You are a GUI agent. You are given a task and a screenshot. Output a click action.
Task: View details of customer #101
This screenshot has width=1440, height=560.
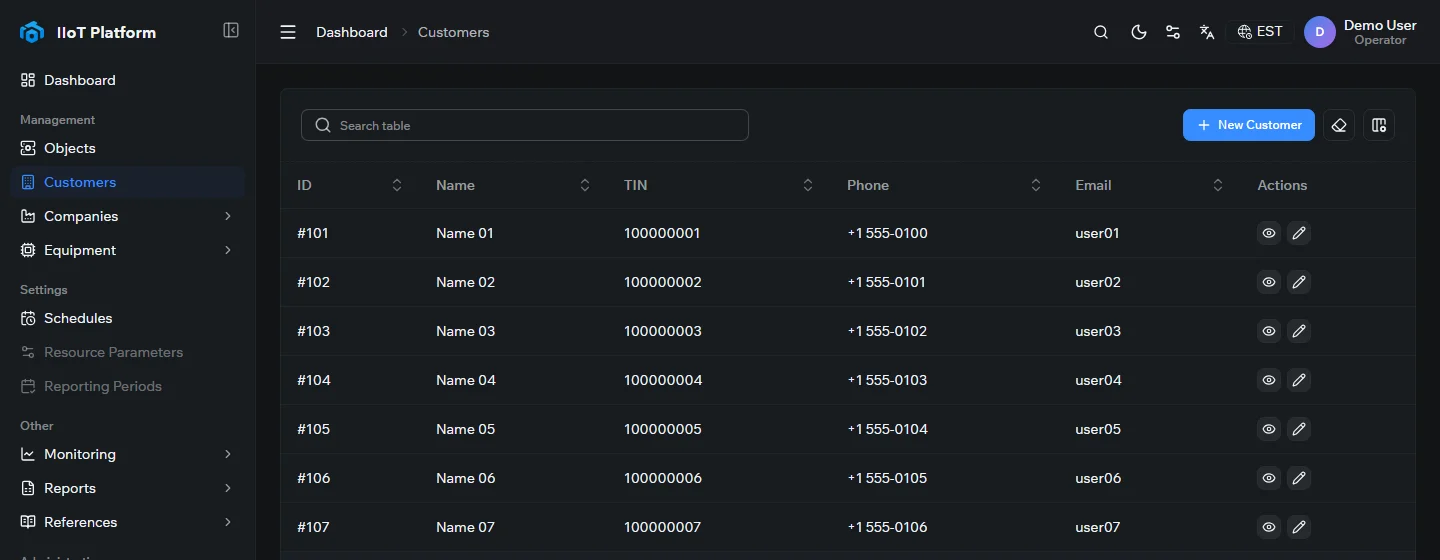(1269, 233)
